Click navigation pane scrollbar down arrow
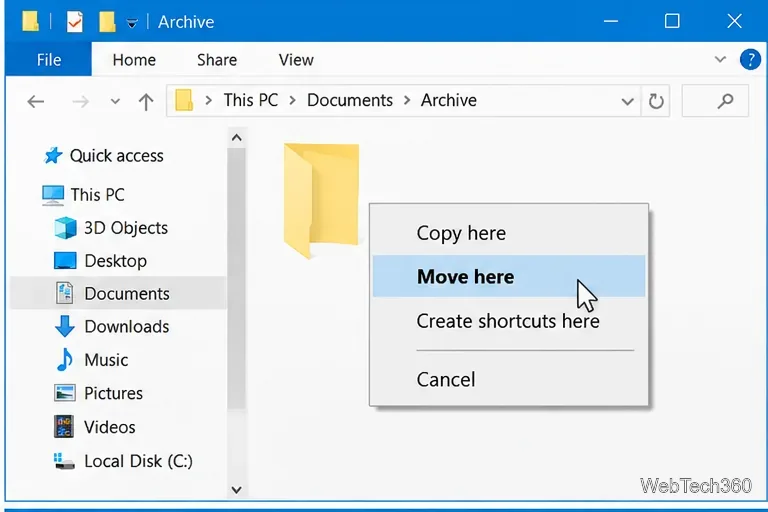This screenshot has height=512, width=768. (x=237, y=489)
